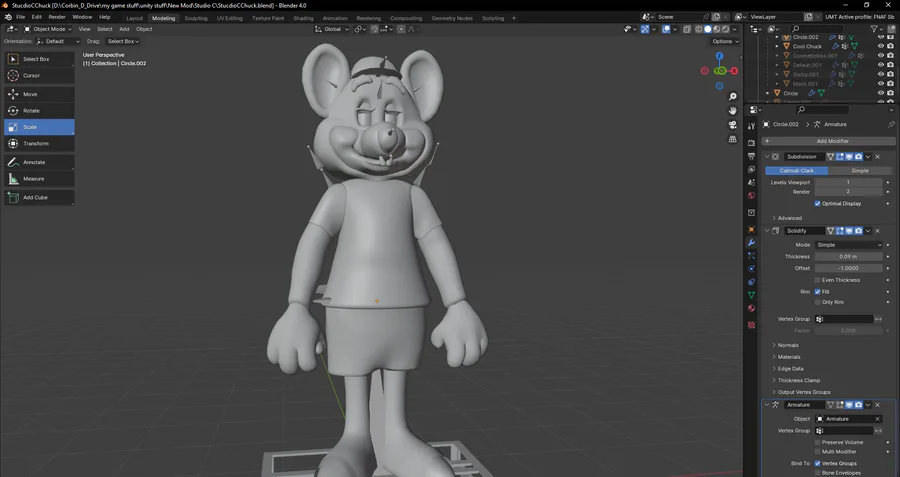Pick the Rotate tool
The image size is (900, 477).
tap(39, 111)
